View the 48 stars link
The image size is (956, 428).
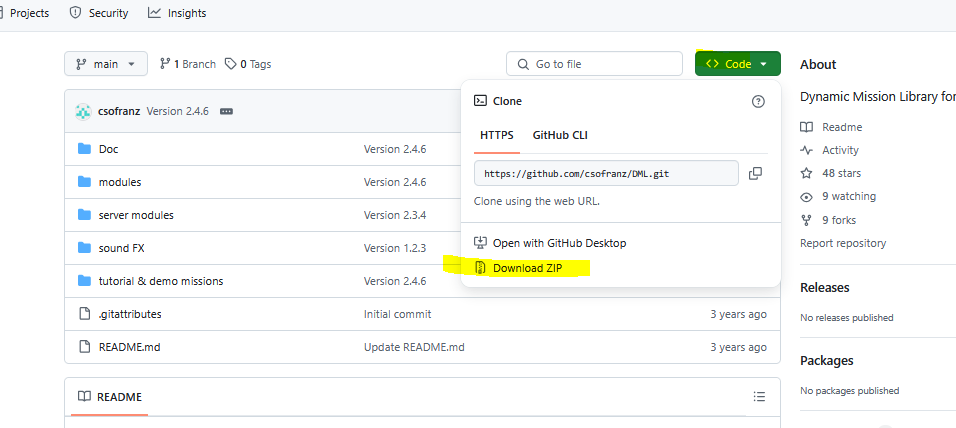point(841,173)
